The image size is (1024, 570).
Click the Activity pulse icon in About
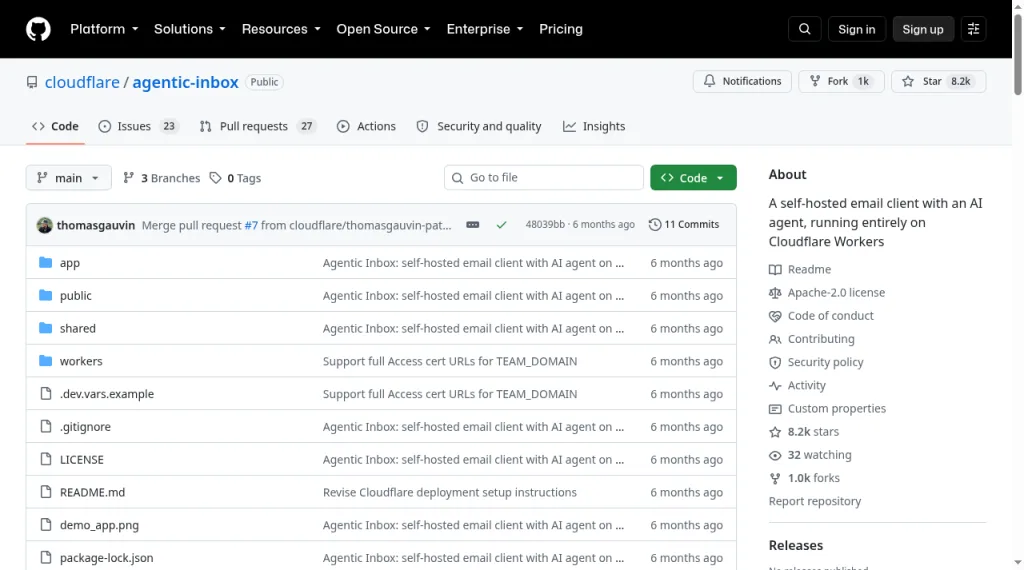tap(775, 385)
